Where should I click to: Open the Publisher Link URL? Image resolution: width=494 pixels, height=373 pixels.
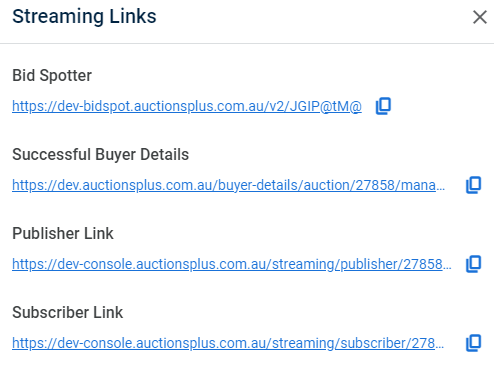coord(232,264)
